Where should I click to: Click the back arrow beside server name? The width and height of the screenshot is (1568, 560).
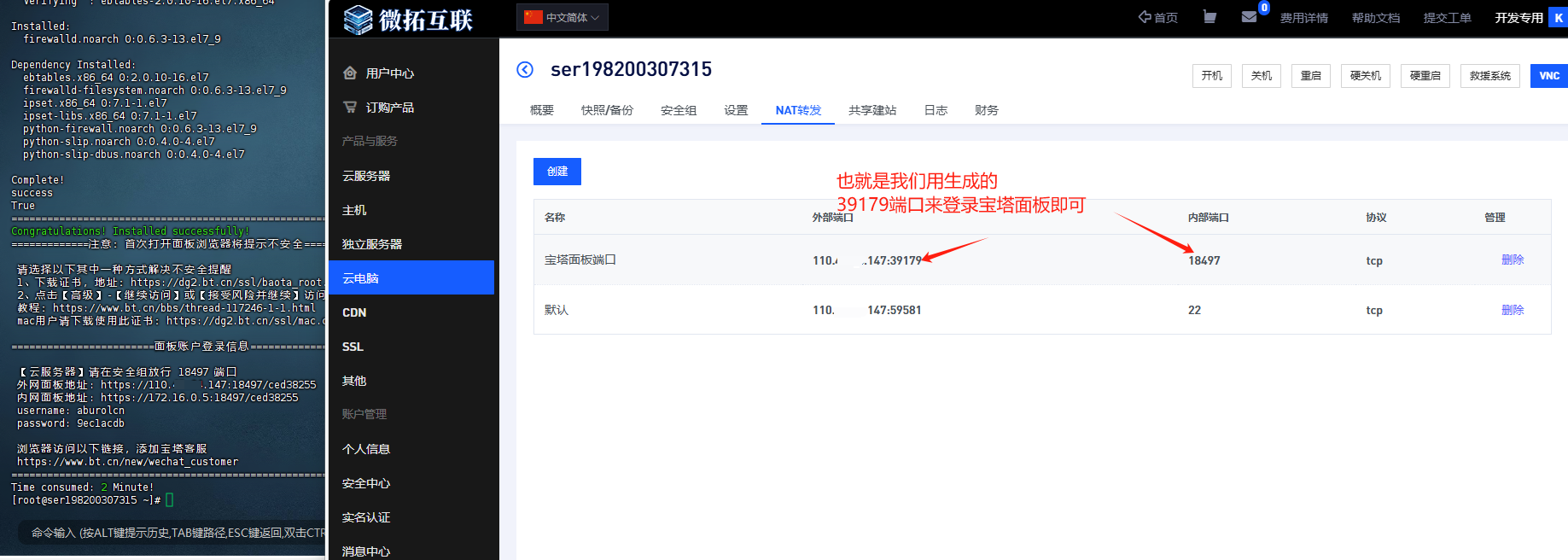click(525, 70)
